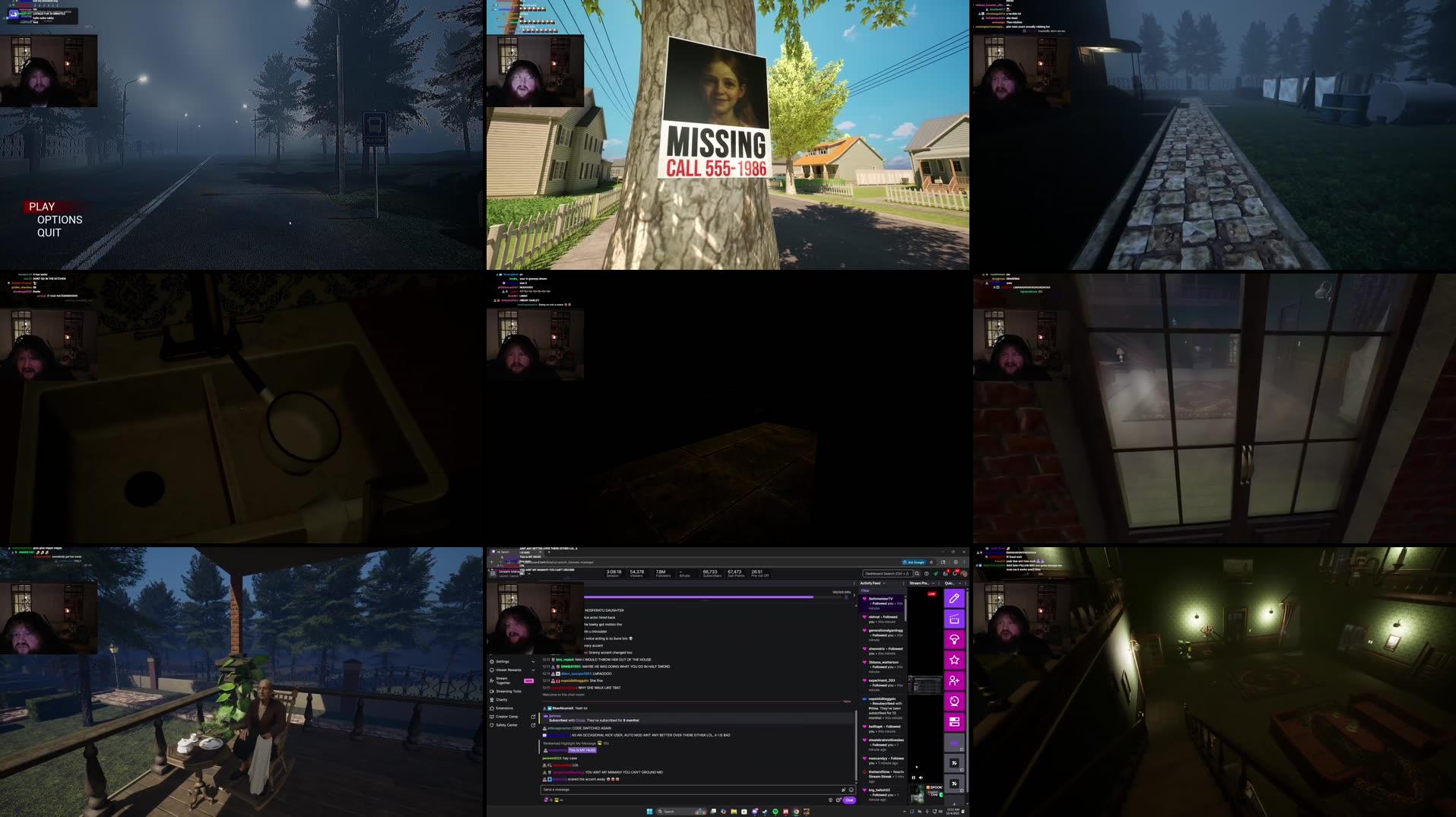The height and width of the screenshot is (817, 1456).
Task: Open the Clip quick action icon
Action: 954,619
